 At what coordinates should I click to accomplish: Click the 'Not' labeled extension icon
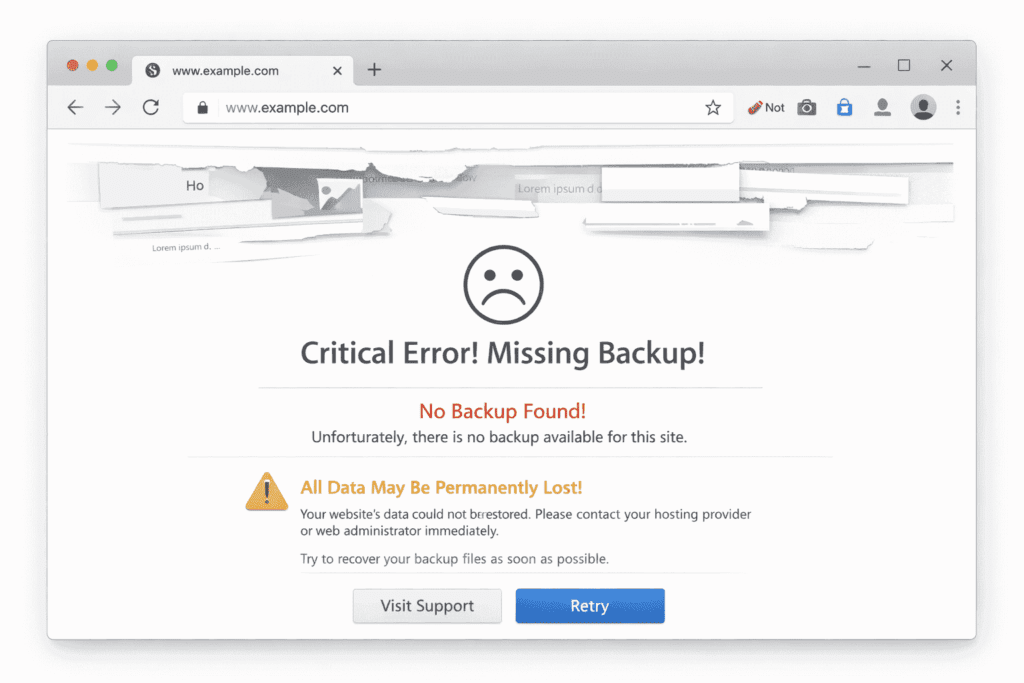[x=765, y=107]
